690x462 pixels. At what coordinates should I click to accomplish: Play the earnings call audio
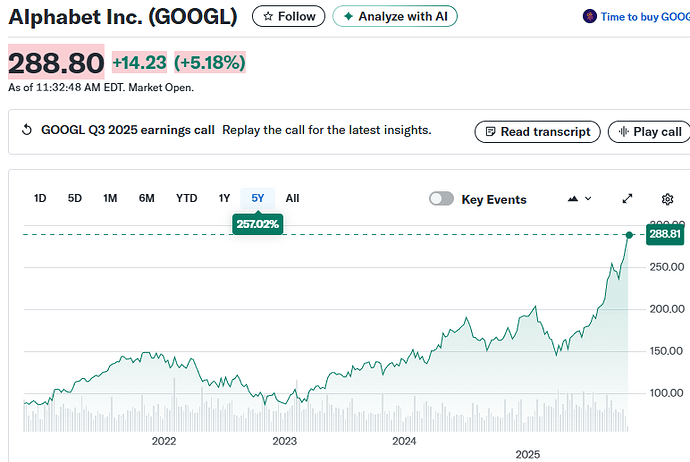click(649, 132)
